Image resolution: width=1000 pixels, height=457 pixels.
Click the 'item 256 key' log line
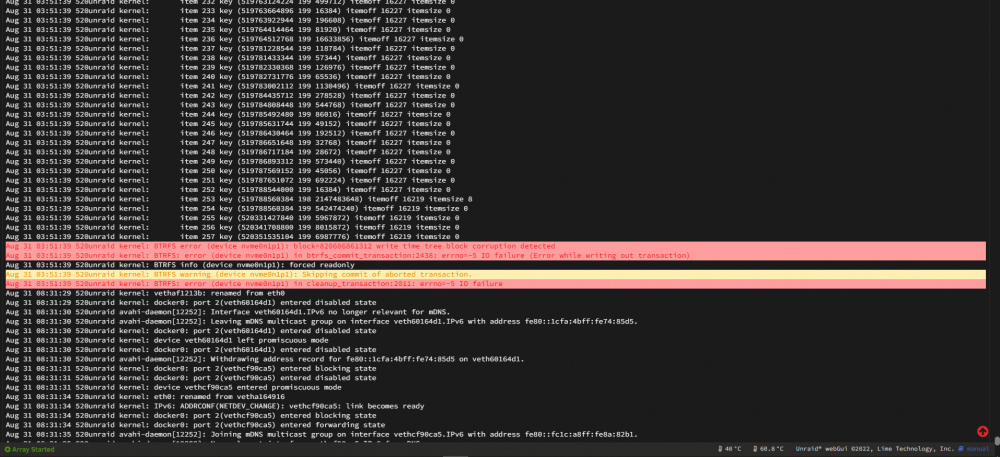pos(232,227)
